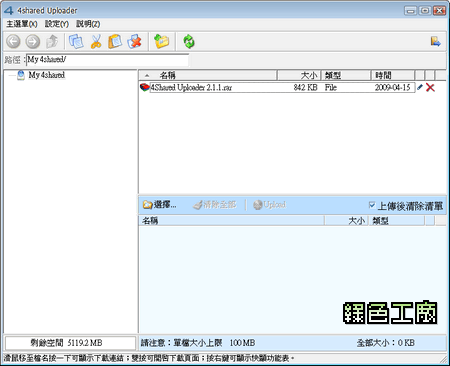The height and width of the screenshot is (366, 450).
Task: Refresh the file list with green arrows icon
Action: [189, 42]
